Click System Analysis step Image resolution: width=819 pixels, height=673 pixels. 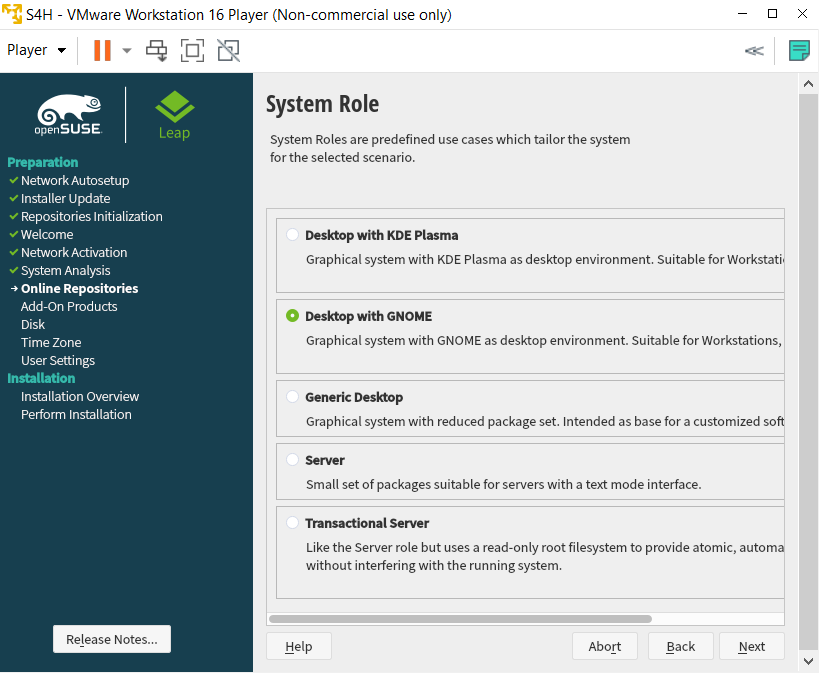[x=65, y=271]
